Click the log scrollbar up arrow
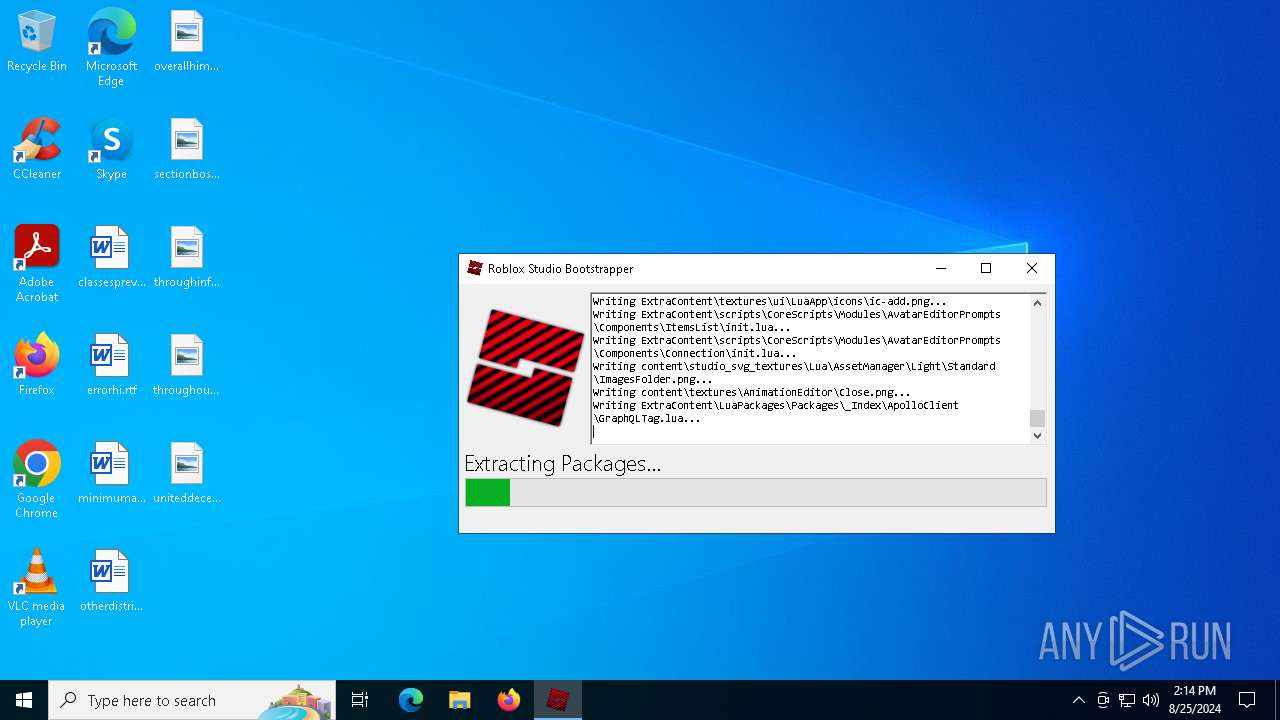The image size is (1280, 720). coord(1037,303)
